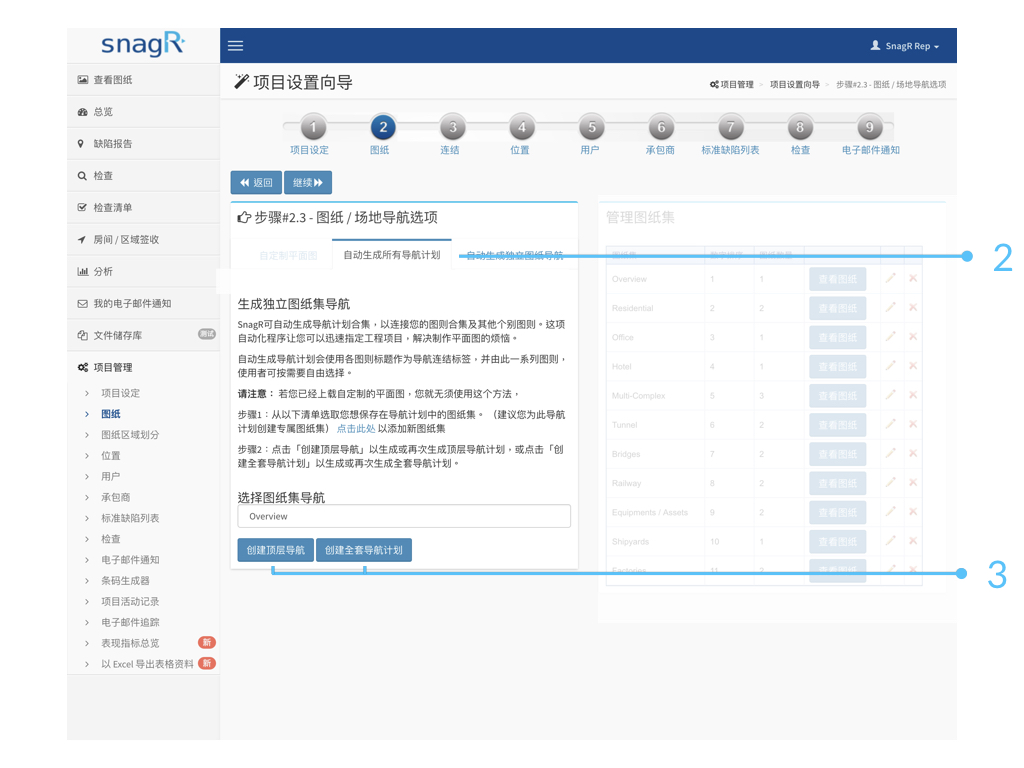Click the 点击此处 link
Screen dimensions: 1024x768
click(356, 429)
